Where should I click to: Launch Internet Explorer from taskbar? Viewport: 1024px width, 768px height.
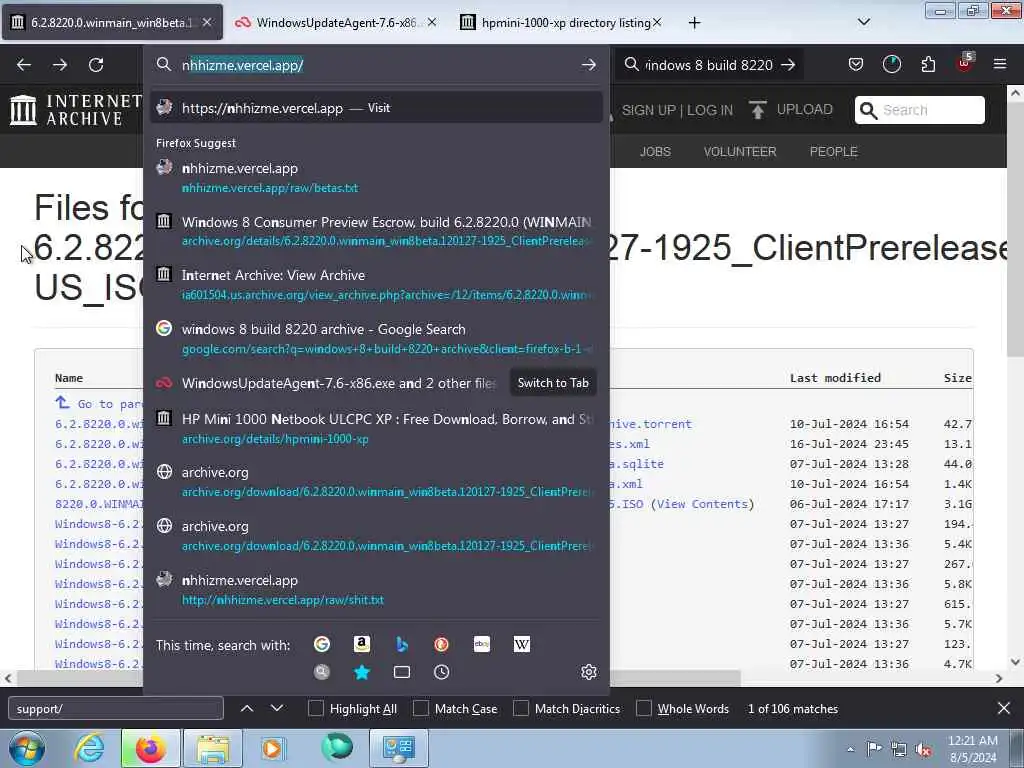click(89, 748)
